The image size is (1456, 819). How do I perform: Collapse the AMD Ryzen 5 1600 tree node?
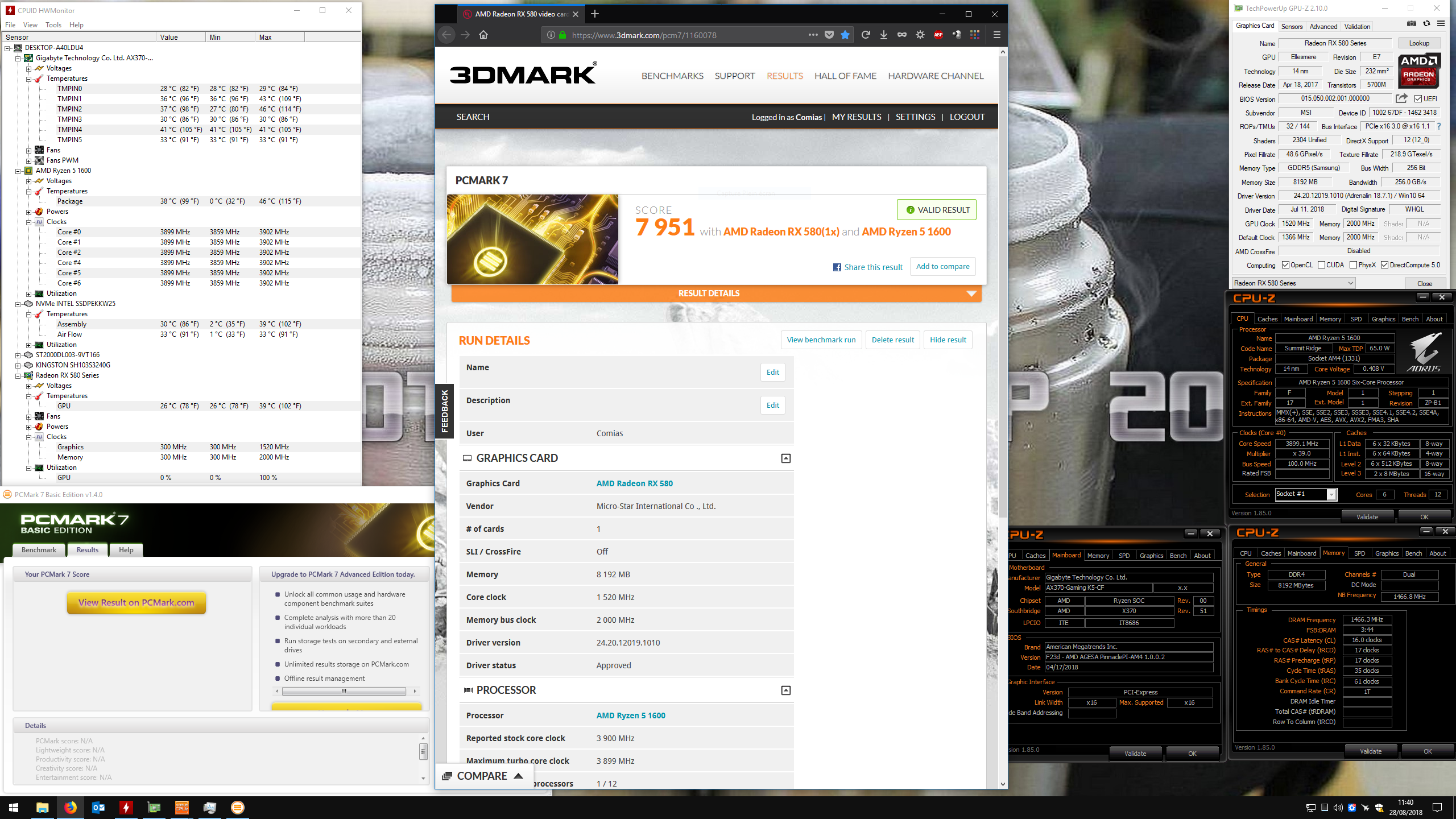pyautogui.click(x=18, y=171)
